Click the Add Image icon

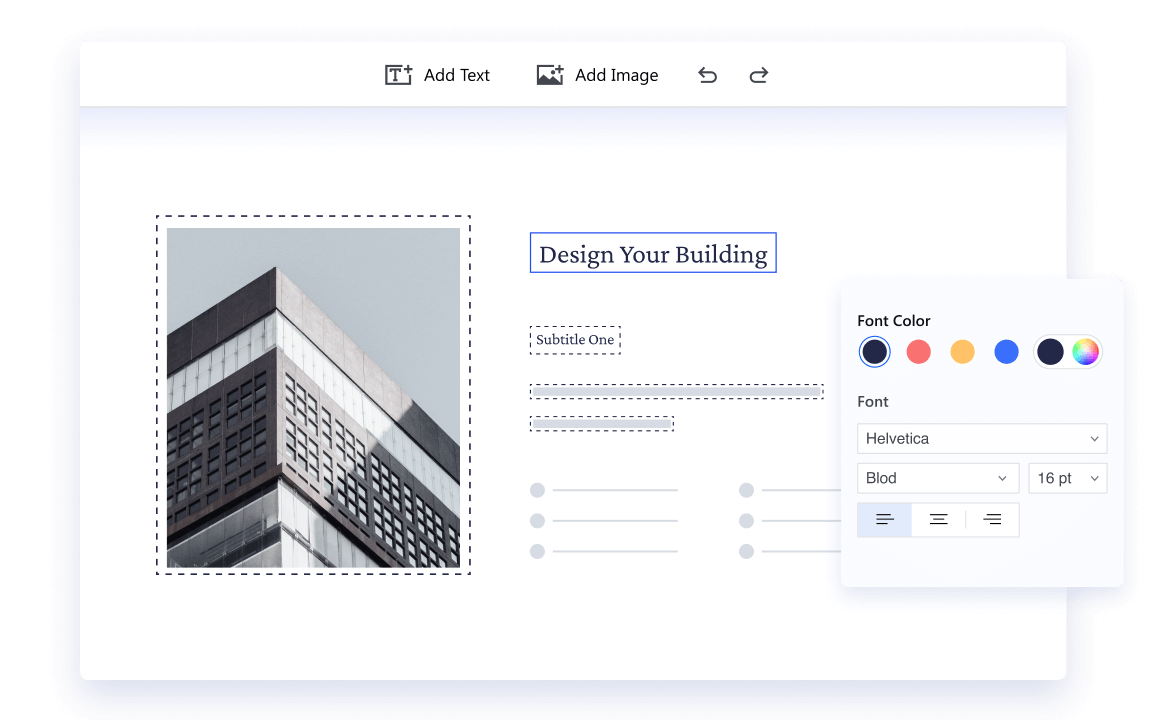tap(550, 75)
